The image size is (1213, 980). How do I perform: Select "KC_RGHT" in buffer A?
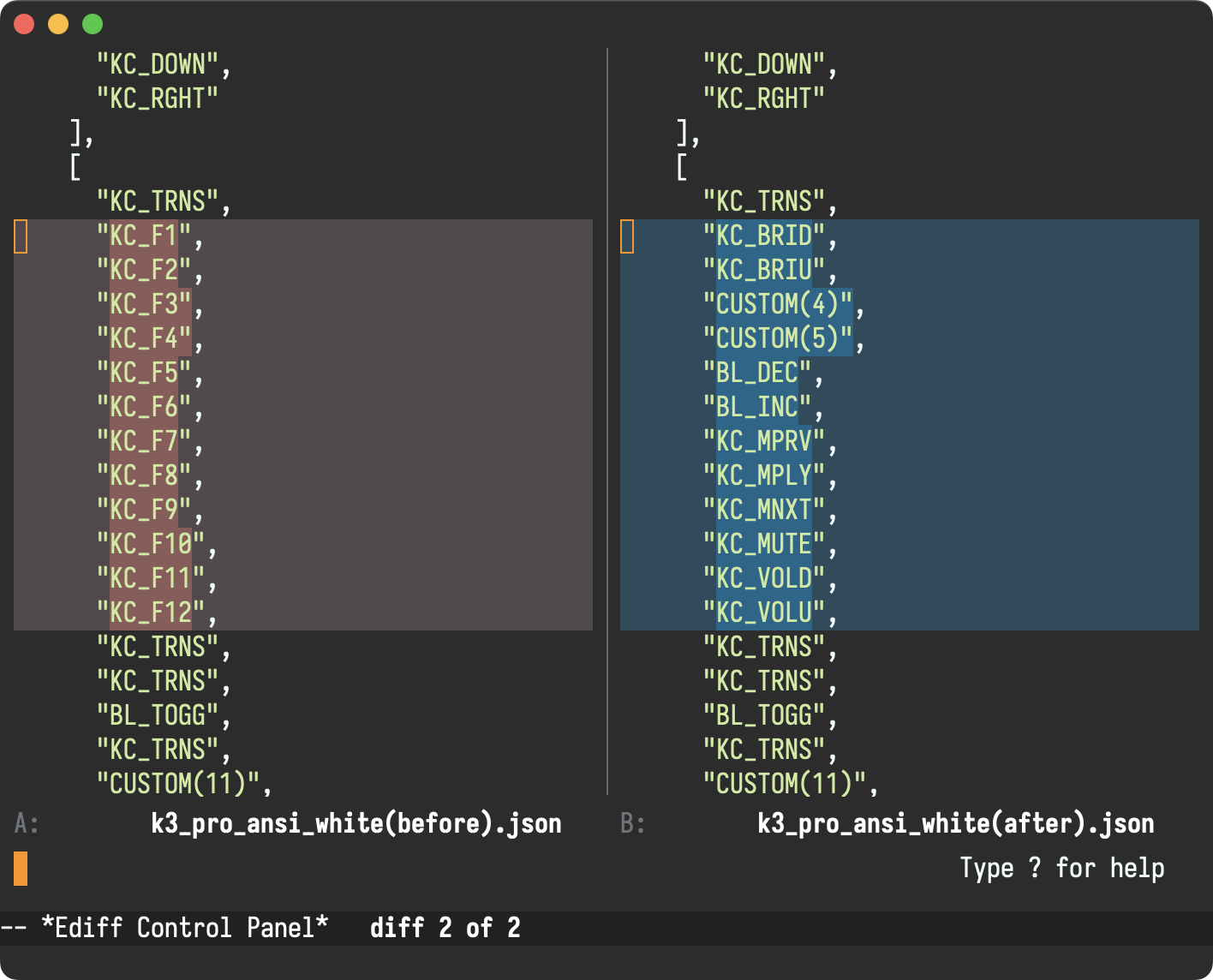[157, 99]
